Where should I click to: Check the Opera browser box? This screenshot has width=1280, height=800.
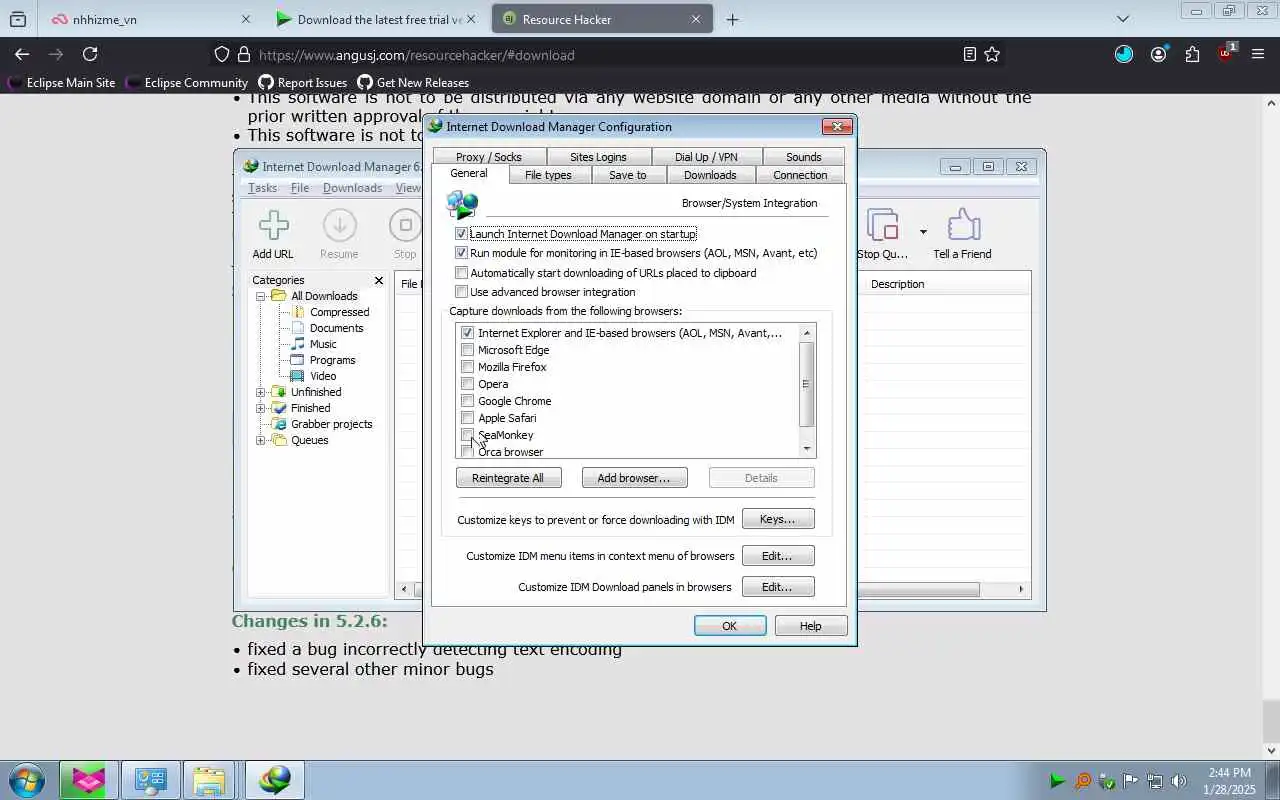(467, 384)
